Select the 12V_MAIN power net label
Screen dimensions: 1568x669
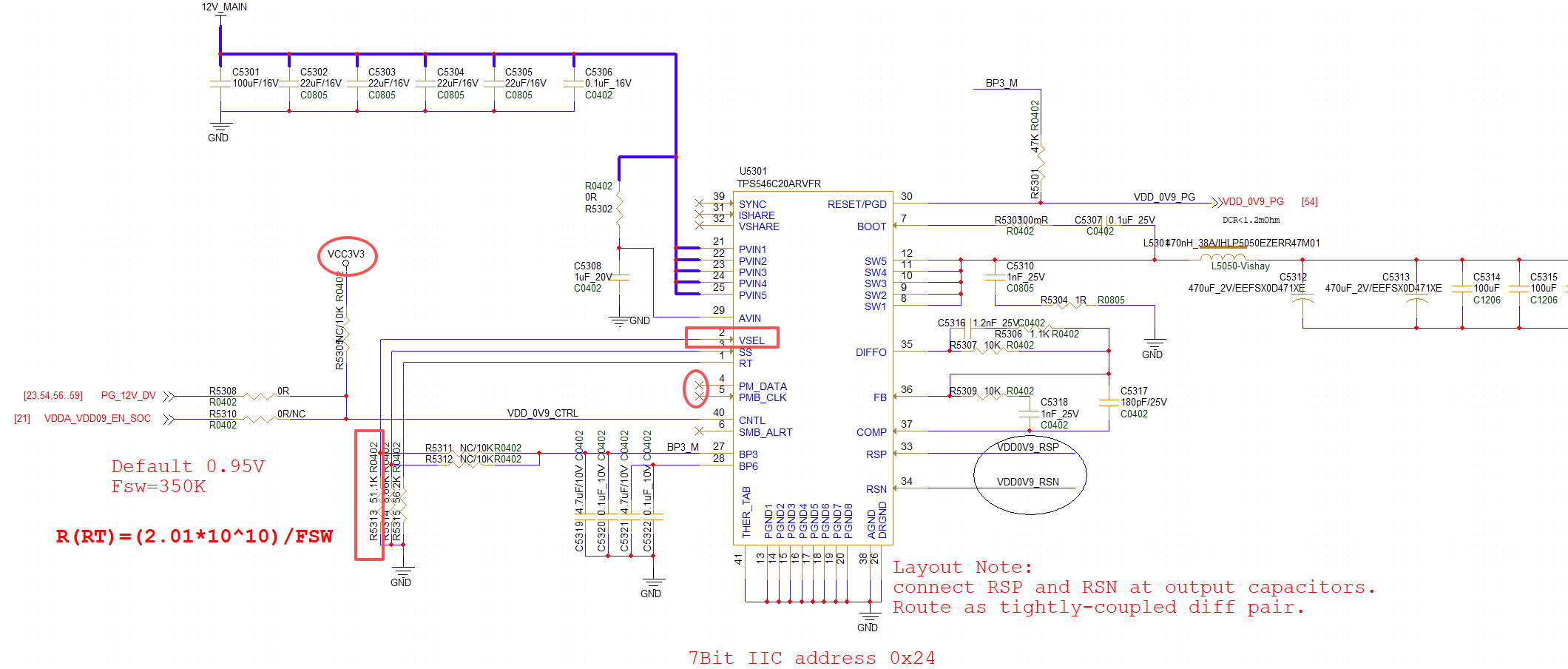point(224,7)
